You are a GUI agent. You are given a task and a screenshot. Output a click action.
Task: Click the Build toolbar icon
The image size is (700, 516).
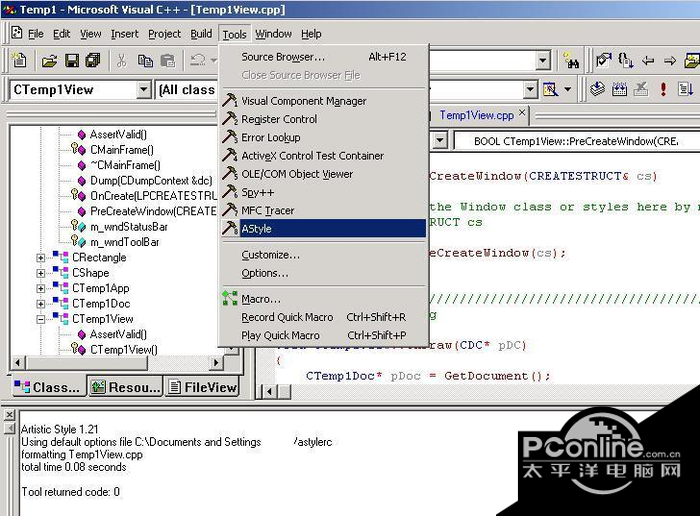pyautogui.click(x=619, y=89)
